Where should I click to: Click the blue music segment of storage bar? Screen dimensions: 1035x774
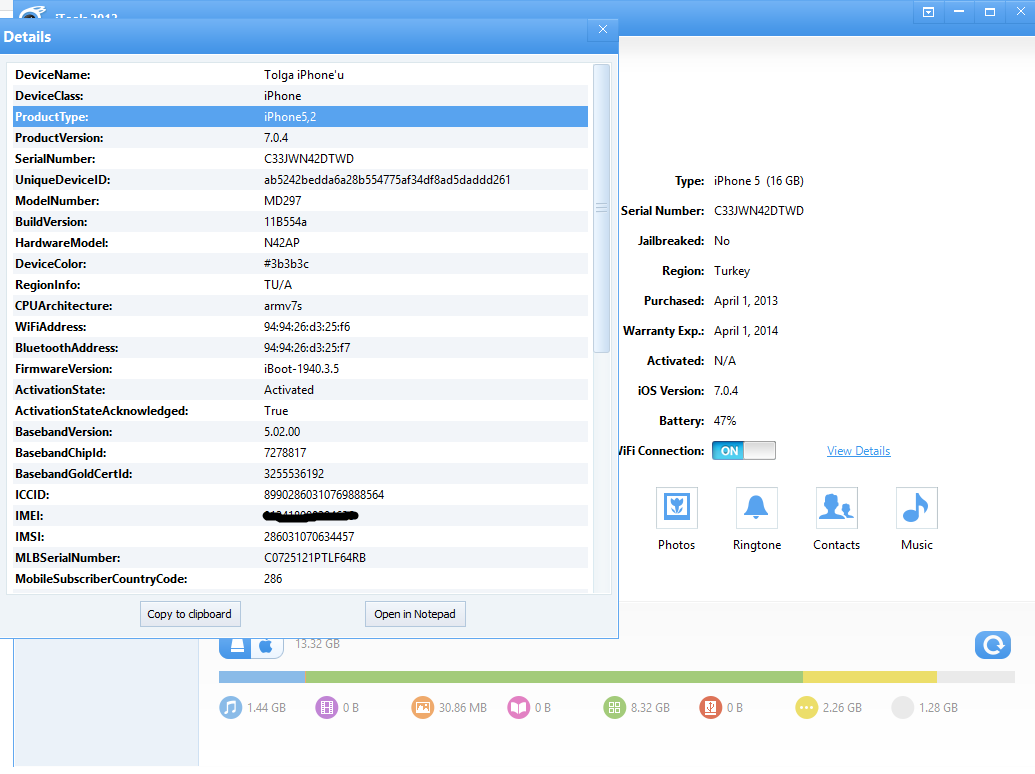(261, 677)
